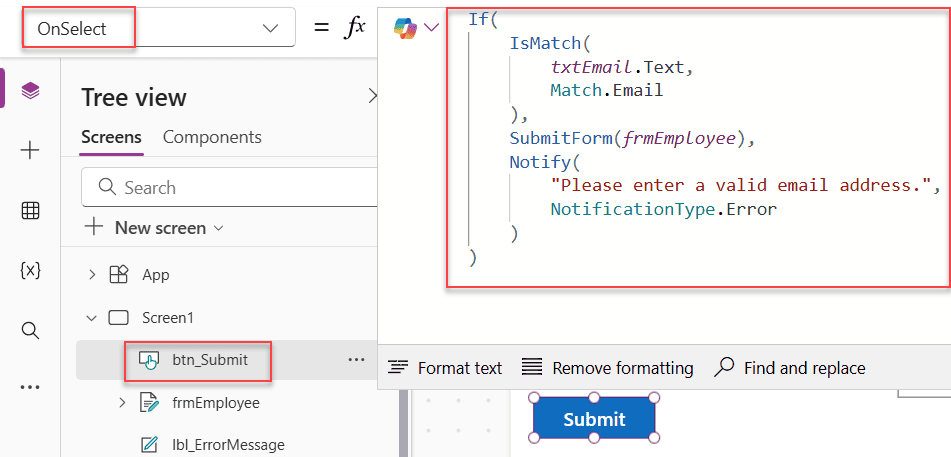Viewport: 951px width, 457px height.
Task: Select the App item in tree
Action: (x=156, y=275)
